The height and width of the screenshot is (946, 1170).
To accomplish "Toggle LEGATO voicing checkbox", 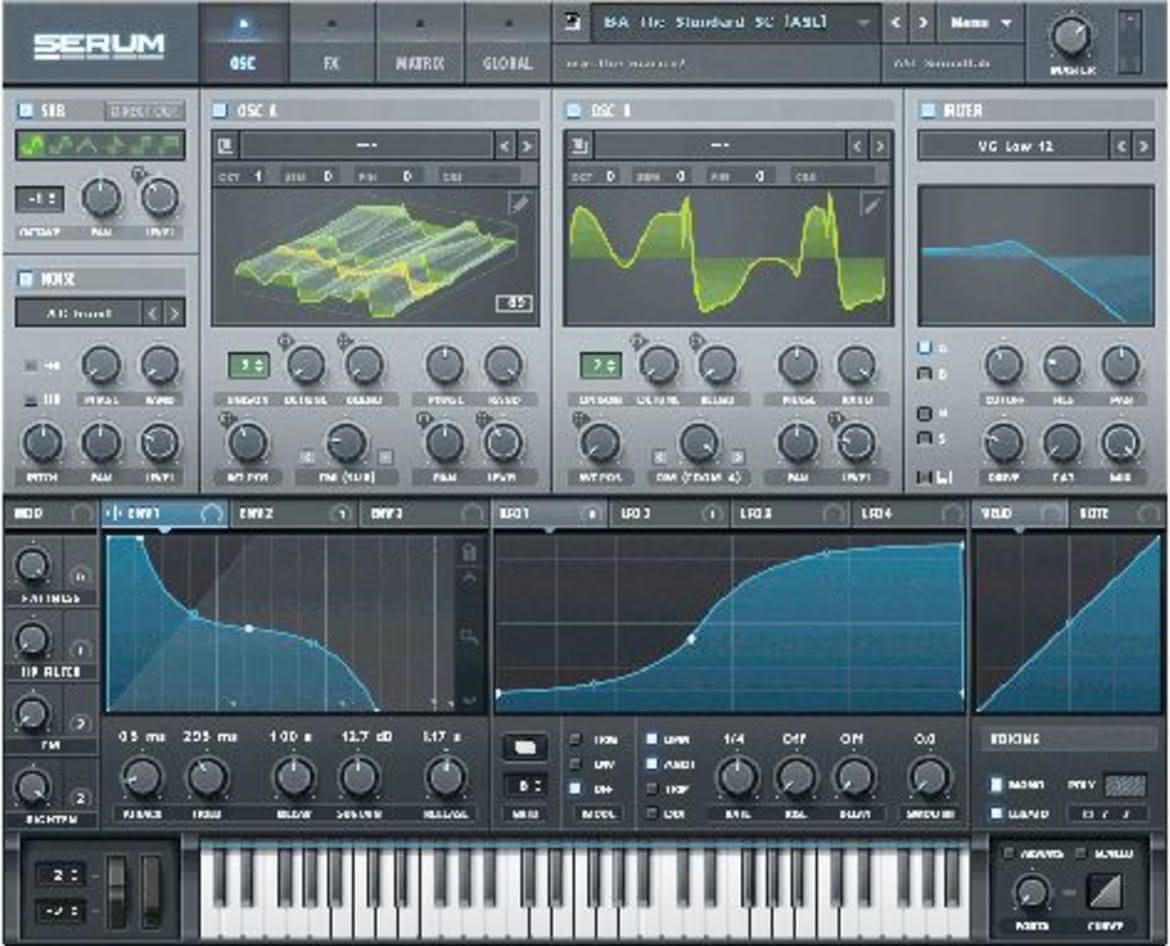I will [x=997, y=812].
